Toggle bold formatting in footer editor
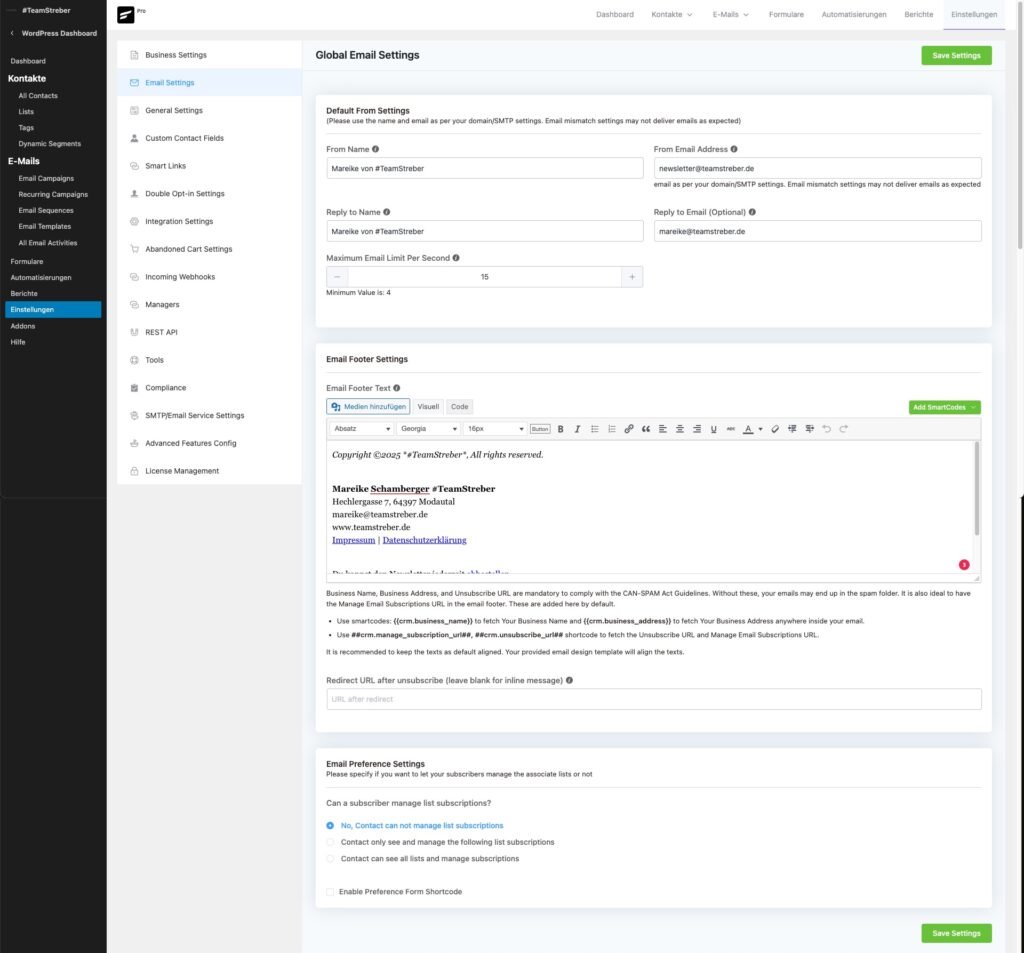The image size is (1024, 953). coord(561,429)
